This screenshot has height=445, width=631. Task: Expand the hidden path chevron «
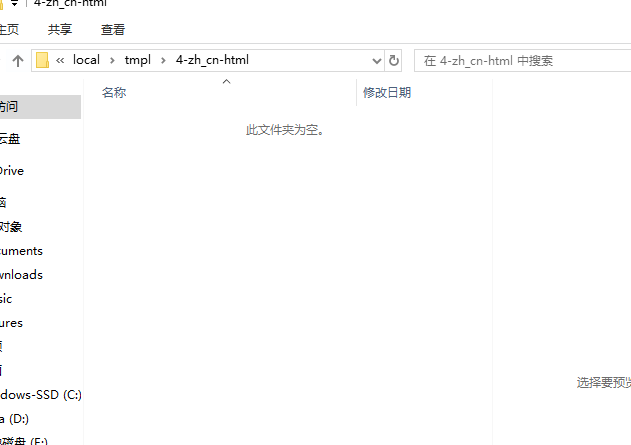coord(61,60)
